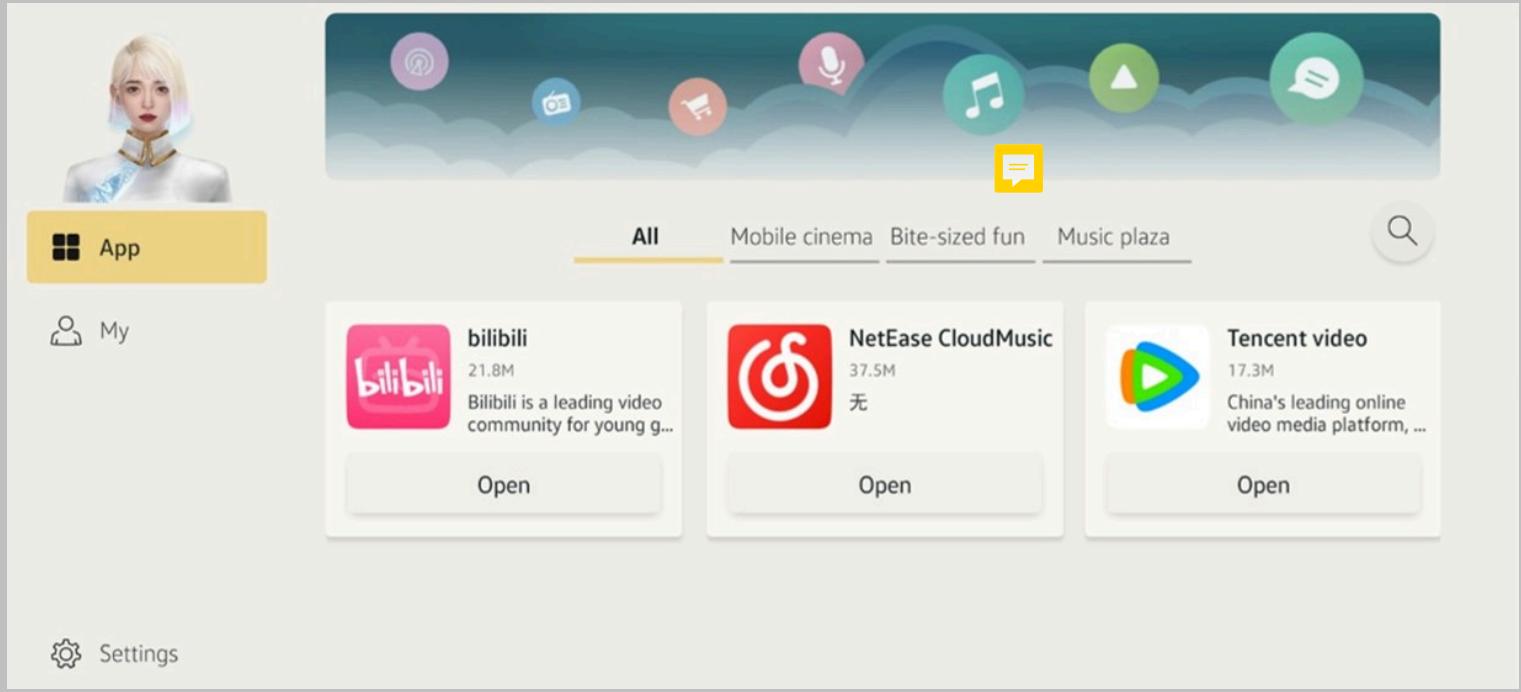Click the chat message bubble in banner
The width and height of the screenshot is (1521, 692).
pyautogui.click(x=1316, y=79)
